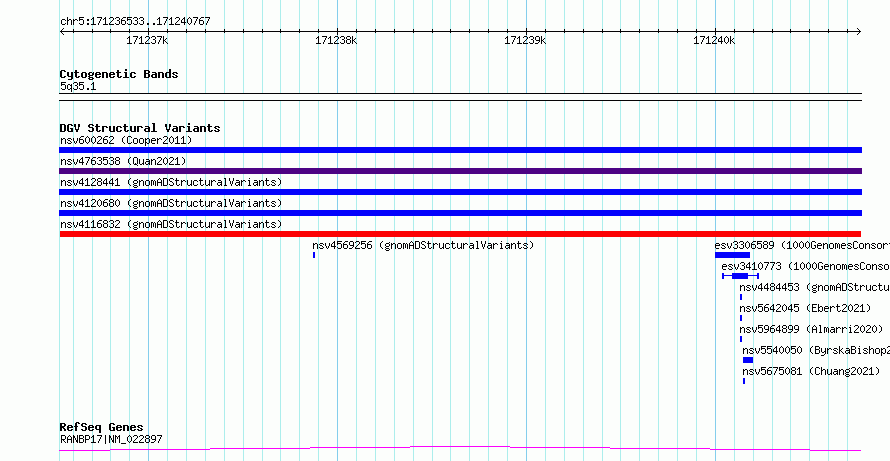Click the blue tick under nsv5675081
This screenshot has width=890, height=461.
(744, 381)
